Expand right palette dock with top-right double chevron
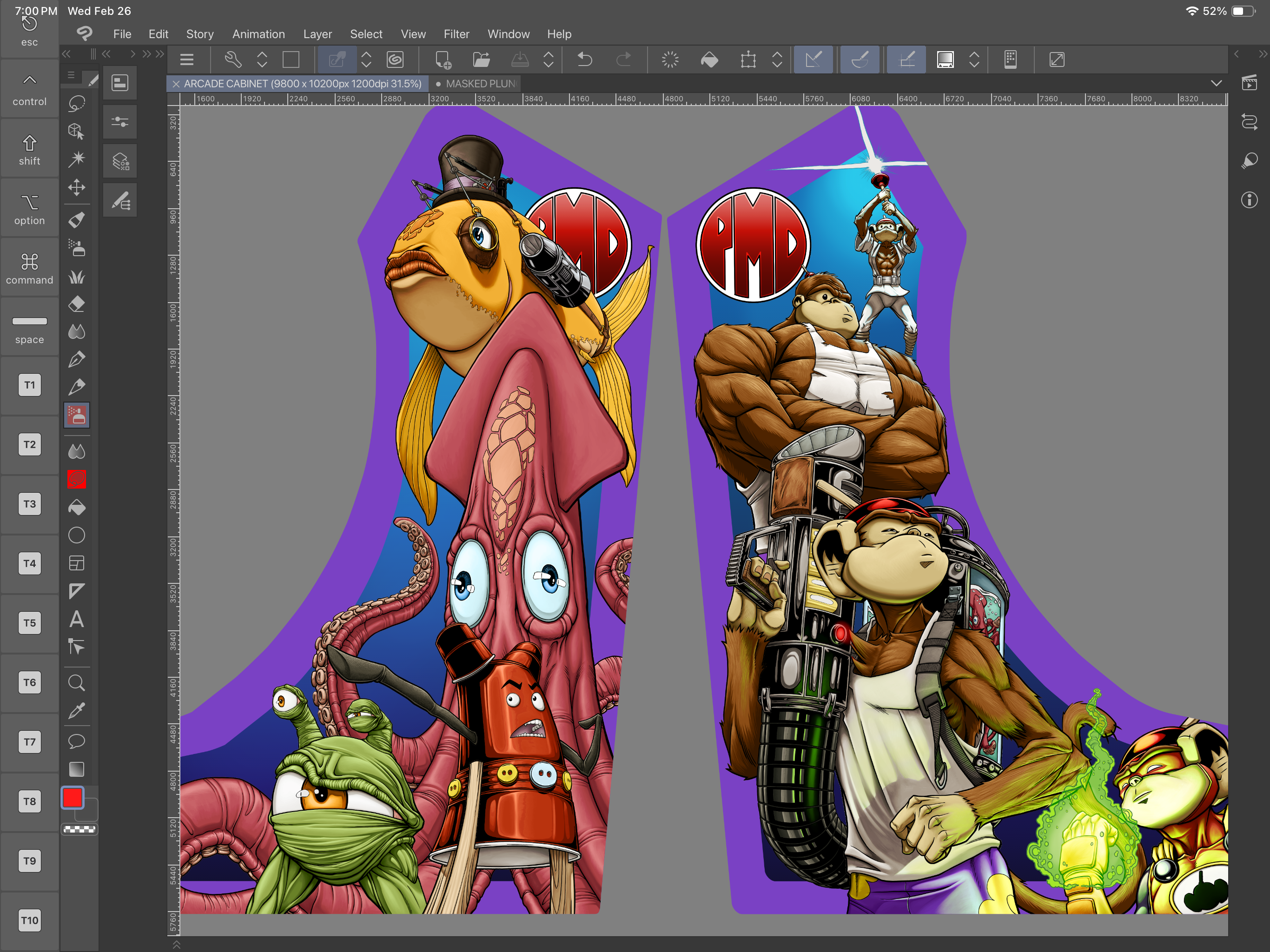Image resolution: width=1270 pixels, height=952 pixels. [1263, 54]
